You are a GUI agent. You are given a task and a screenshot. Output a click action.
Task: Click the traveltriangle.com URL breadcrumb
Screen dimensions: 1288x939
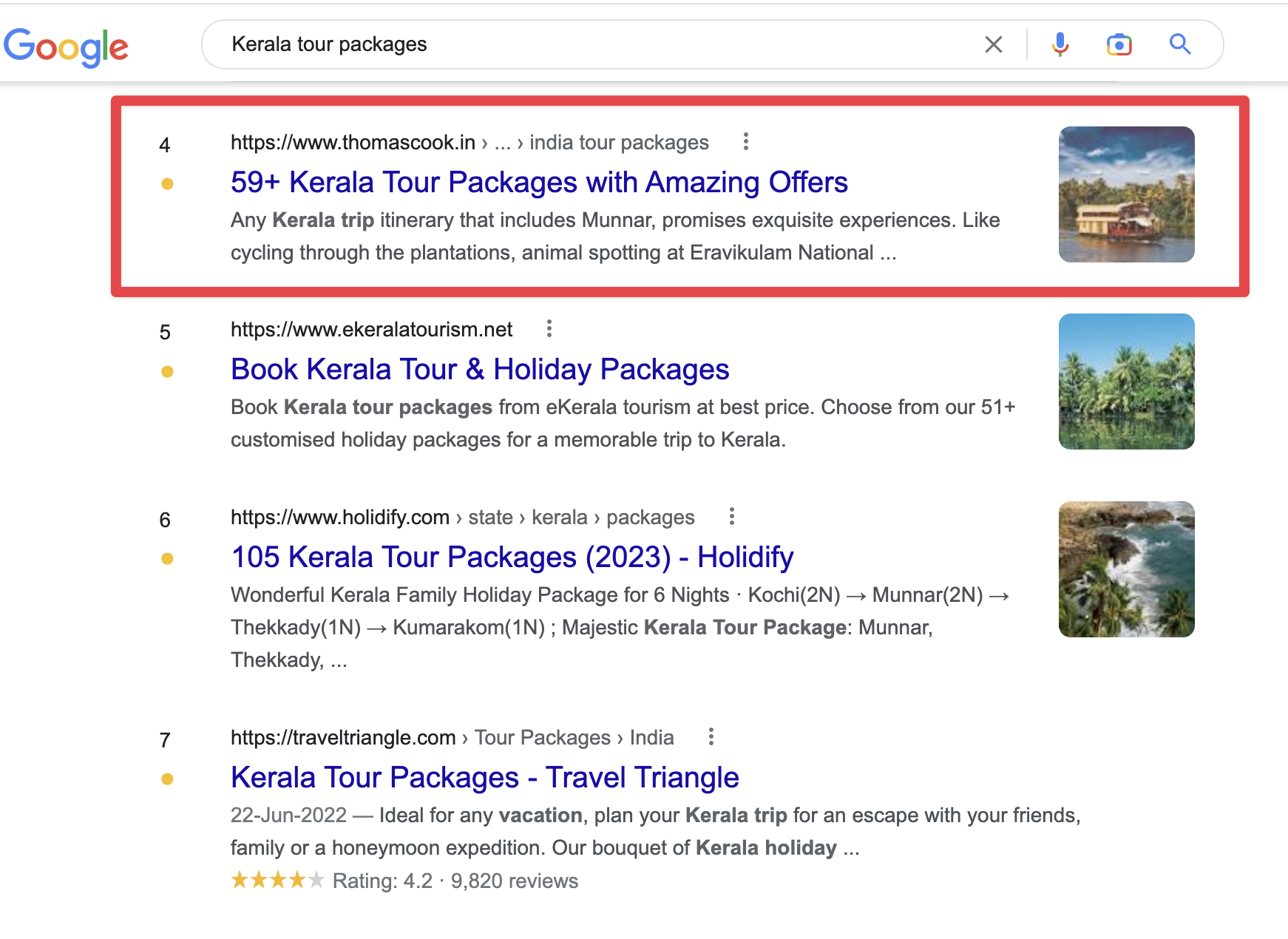pos(342,737)
